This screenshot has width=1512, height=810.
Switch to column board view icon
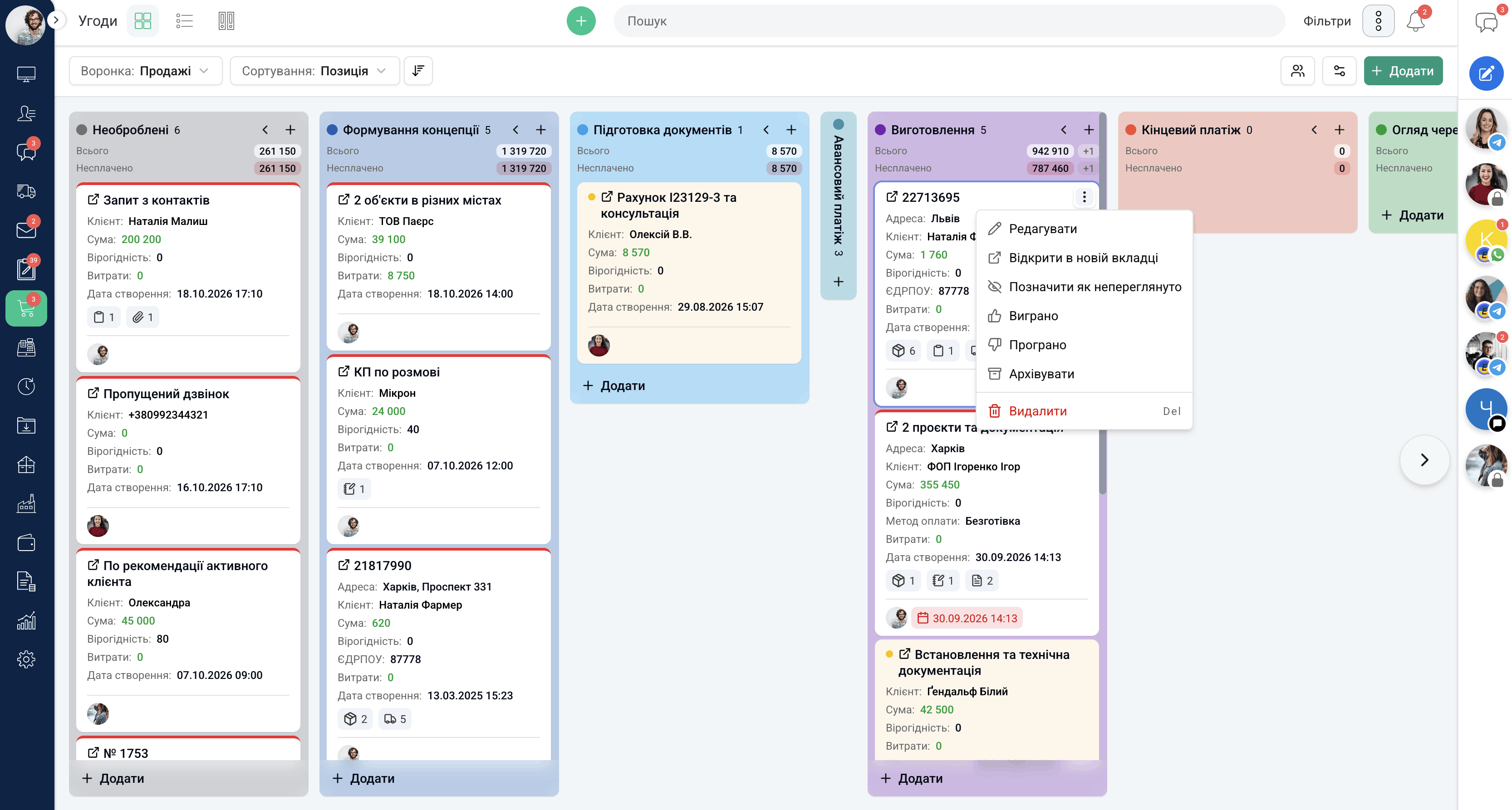click(226, 21)
